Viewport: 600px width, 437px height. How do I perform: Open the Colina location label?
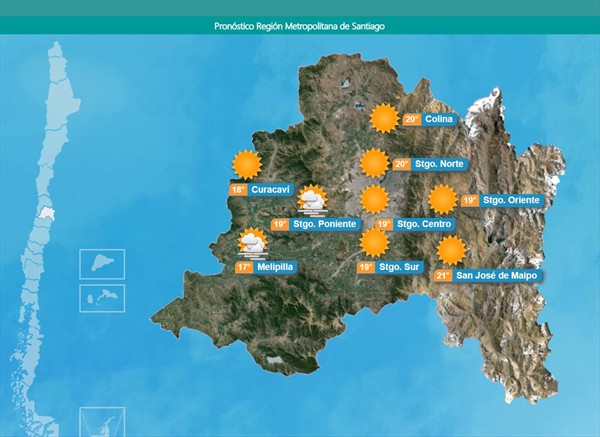click(438, 120)
